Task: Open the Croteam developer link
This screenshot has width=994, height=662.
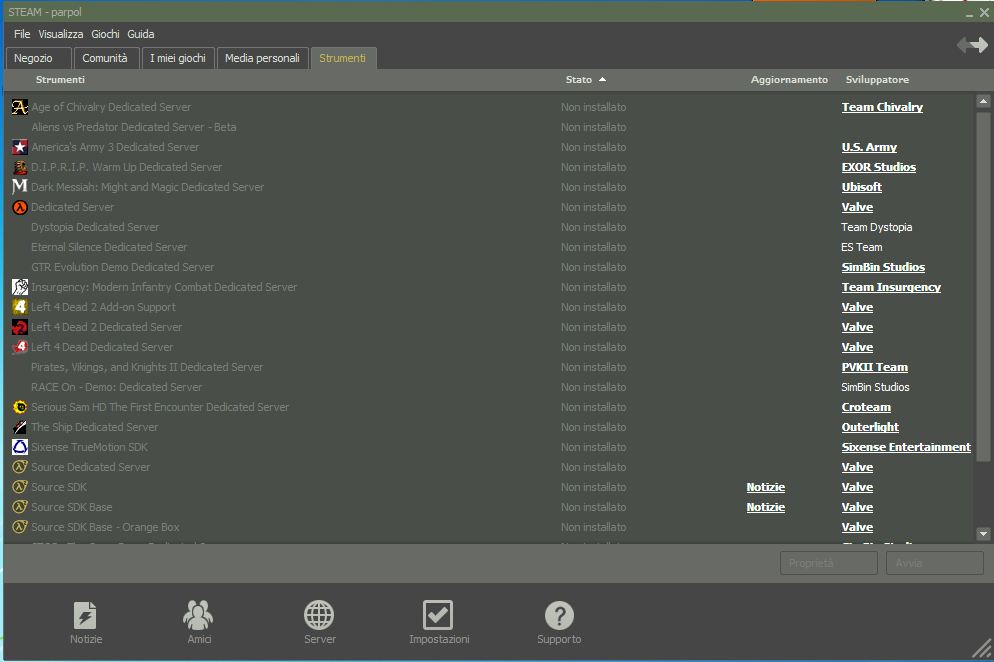Action: (x=866, y=407)
